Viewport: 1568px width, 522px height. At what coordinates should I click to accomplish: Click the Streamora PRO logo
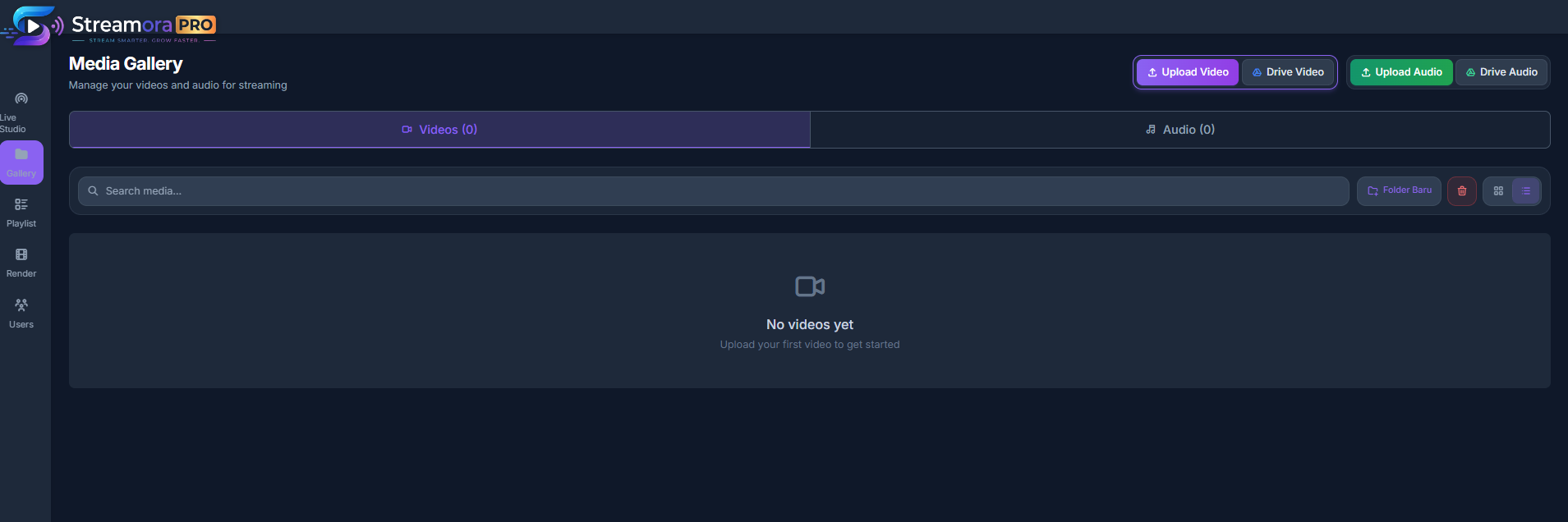109,25
